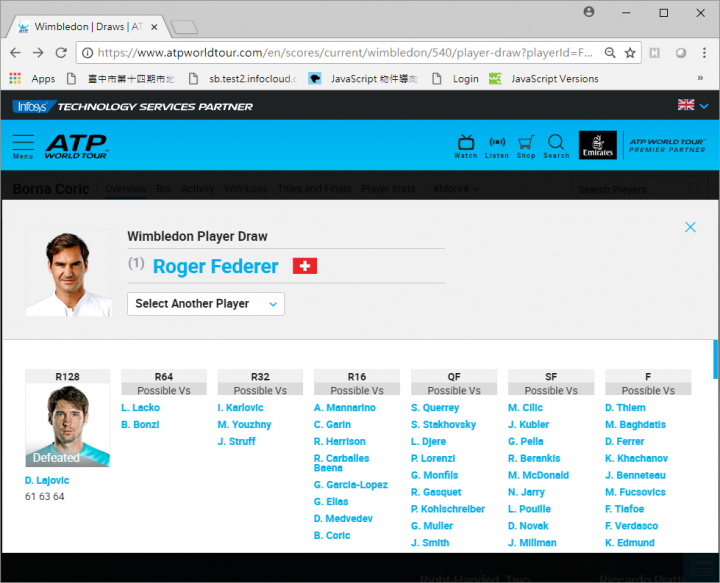
Task: Close the Wimbledon Player Draw overlay
Action: (690, 227)
